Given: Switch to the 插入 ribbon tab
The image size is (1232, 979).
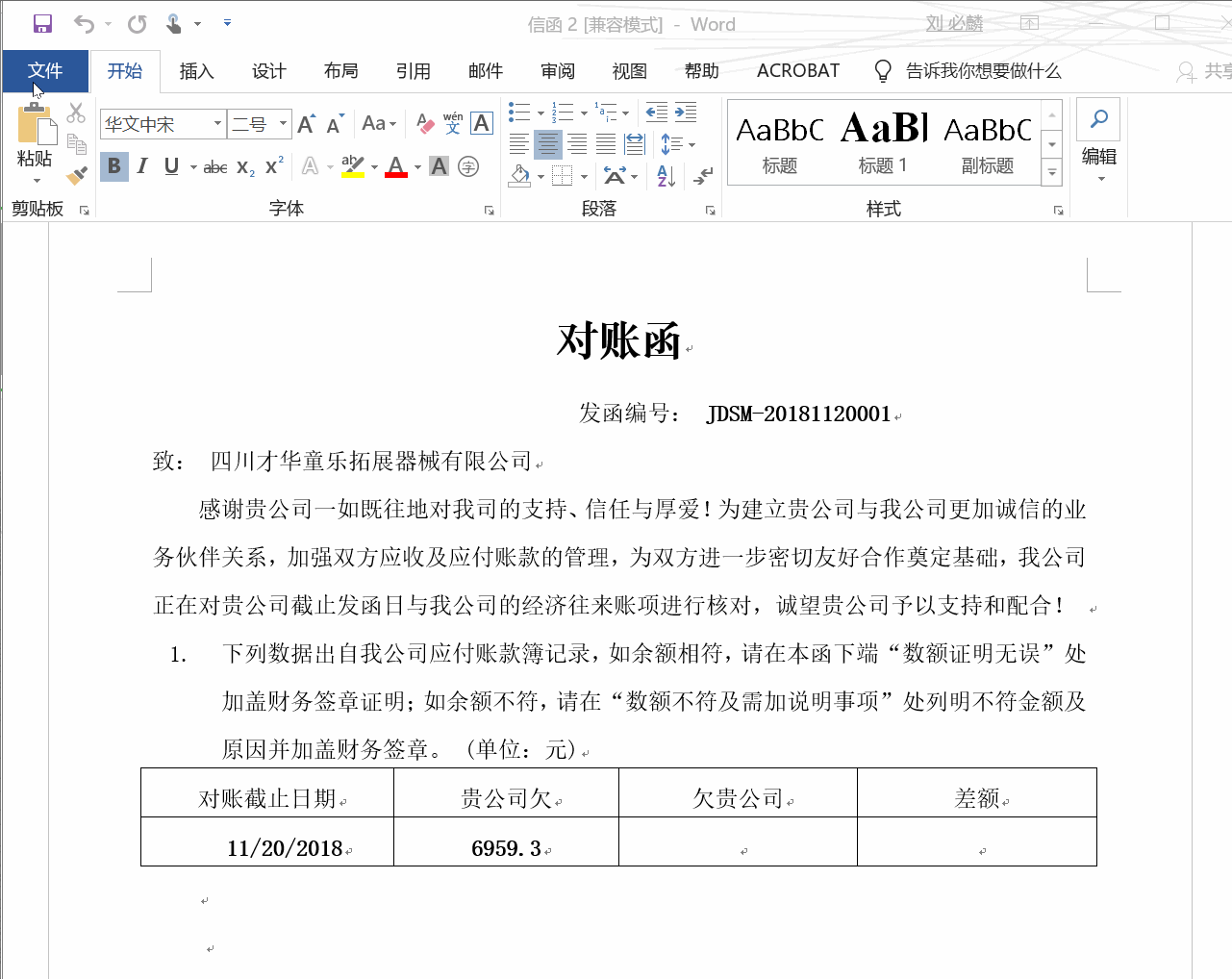Looking at the screenshot, I should 195,70.
